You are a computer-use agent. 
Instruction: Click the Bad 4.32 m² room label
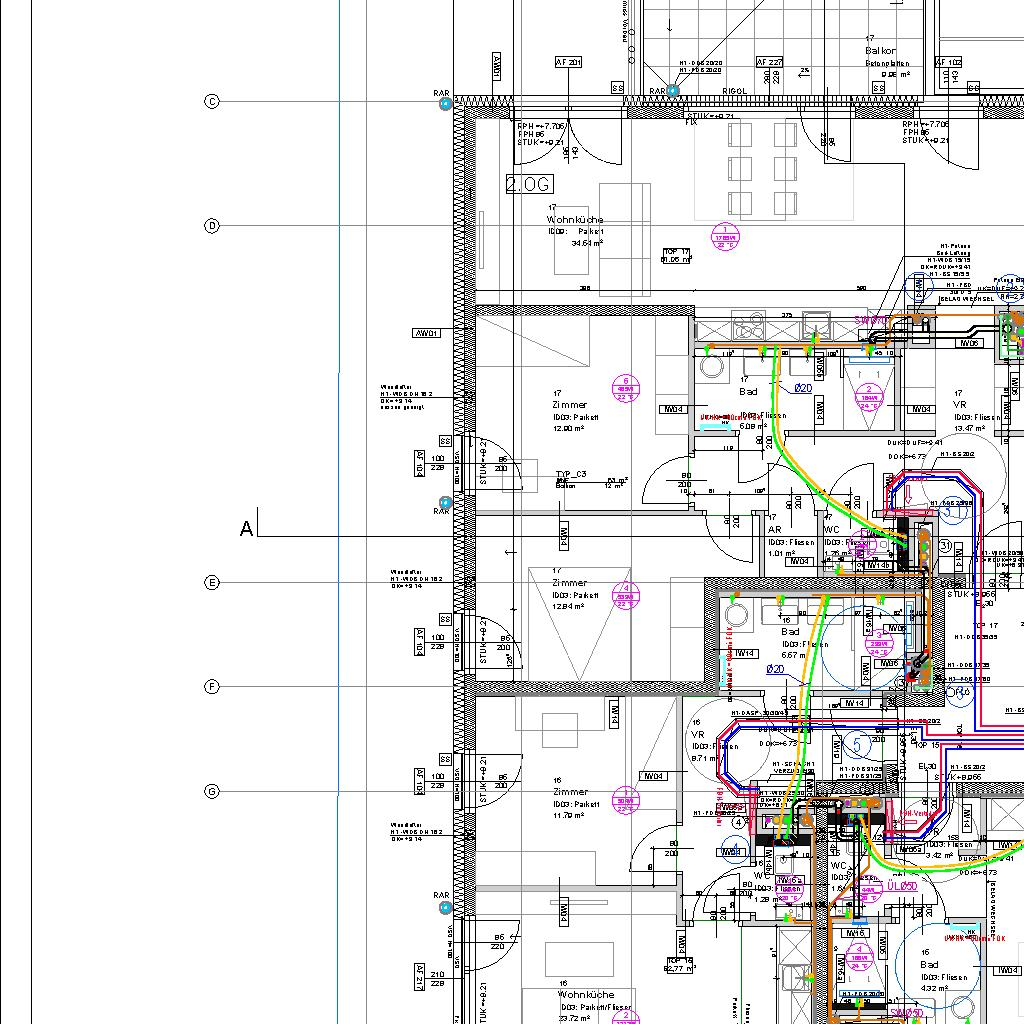point(944,971)
